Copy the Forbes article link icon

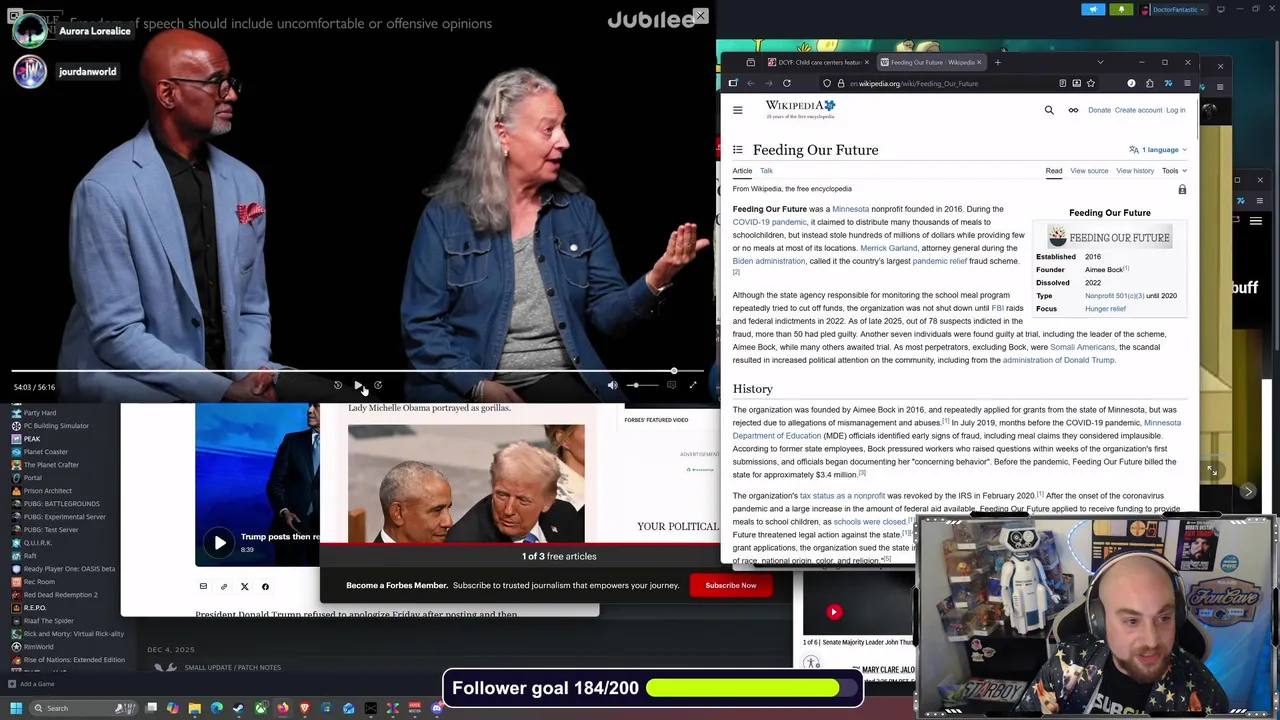click(224, 587)
